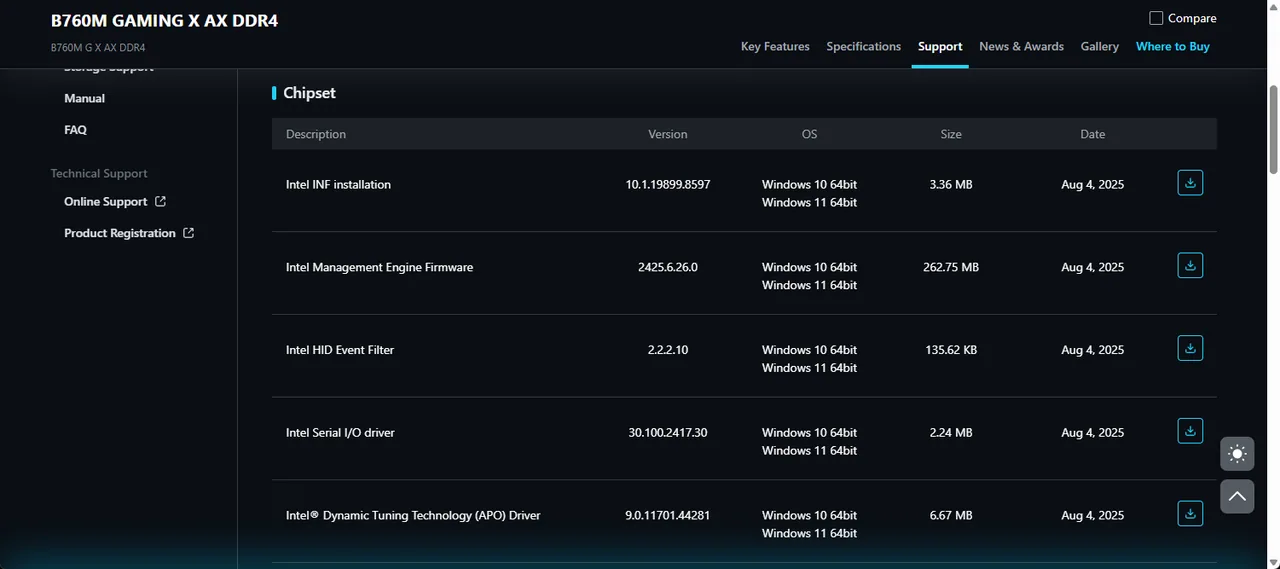The width and height of the screenshot is (1280, 569).
Task: Click 'Intel INF installation' description text
Action: (338, 185)
